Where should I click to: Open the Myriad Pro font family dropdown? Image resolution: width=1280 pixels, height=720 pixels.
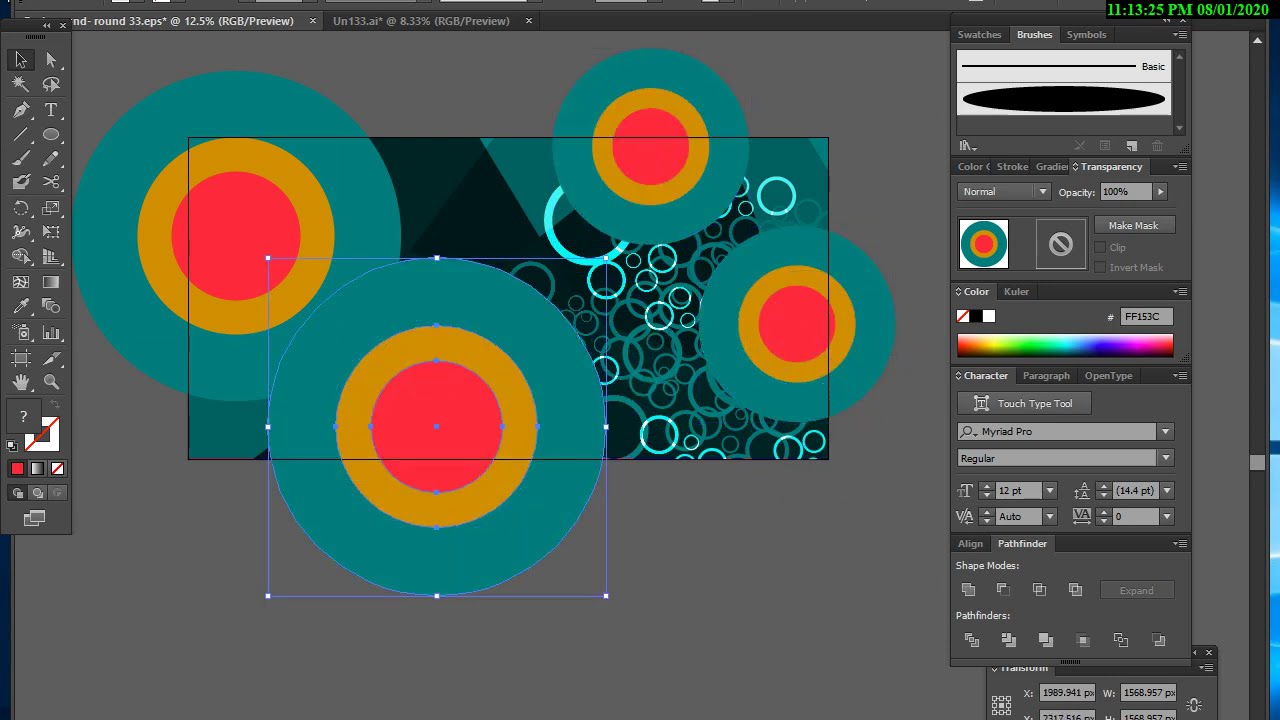[1165, 431]
